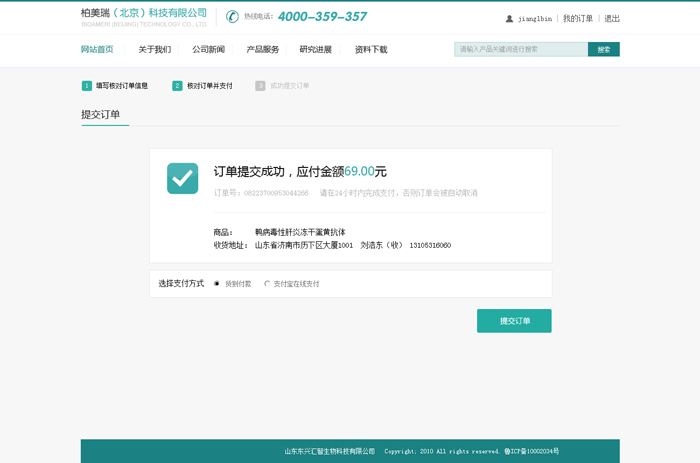The width and height of the screenshot is (700, 463).
Task: Select the 支付宝在线支付 radio option
Action: (267, 284)
